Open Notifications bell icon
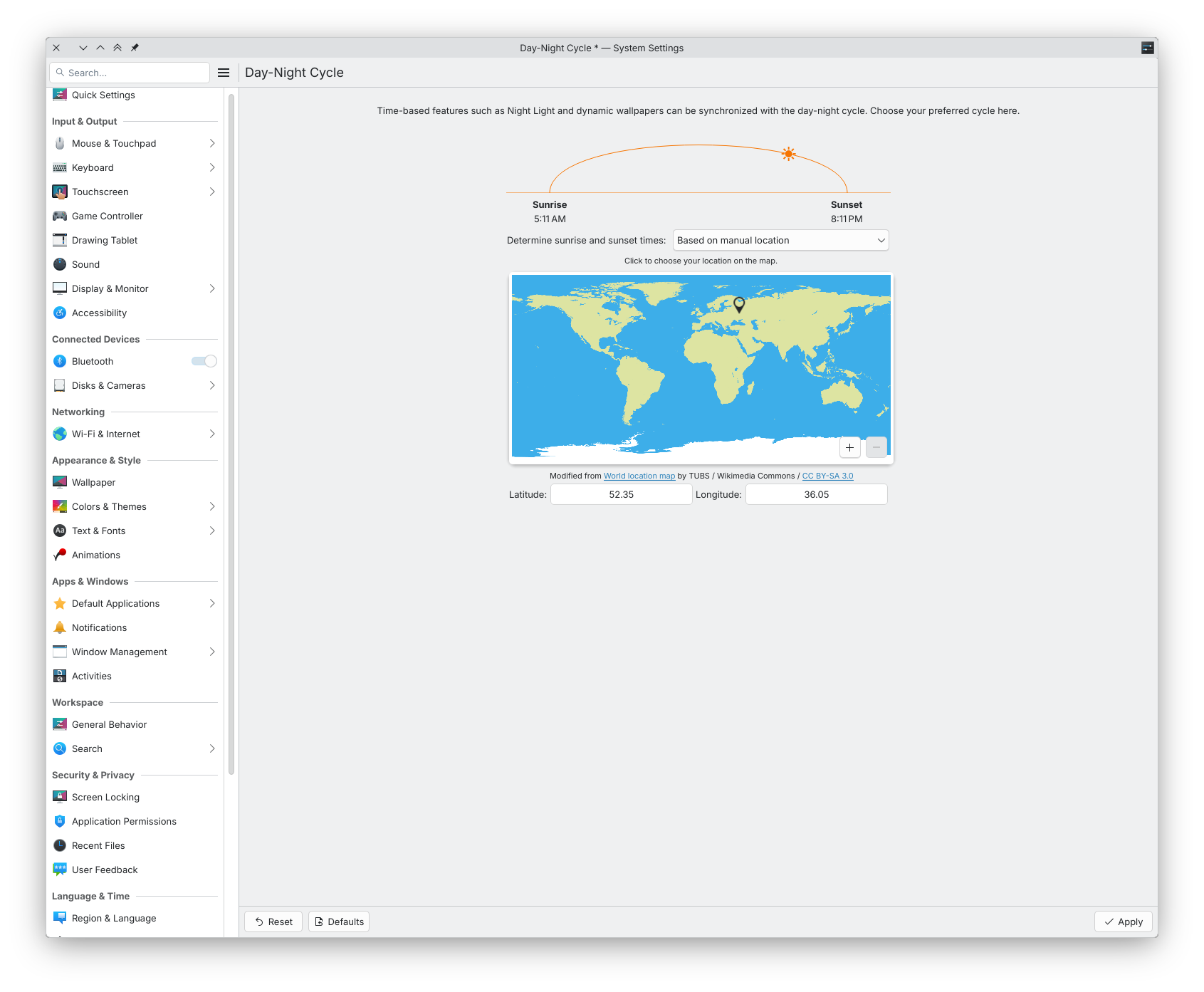1204x992 pixels. pos(60,627)
